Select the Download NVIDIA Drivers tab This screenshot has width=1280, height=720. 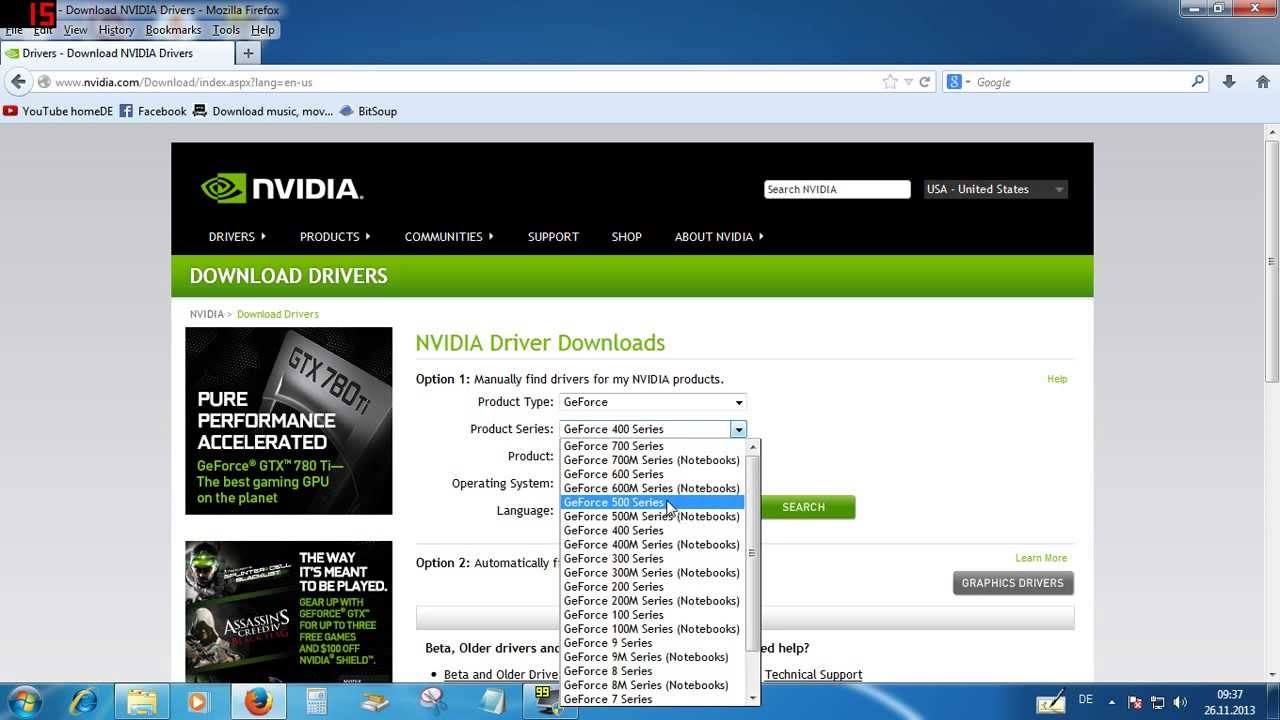(117, 53)
